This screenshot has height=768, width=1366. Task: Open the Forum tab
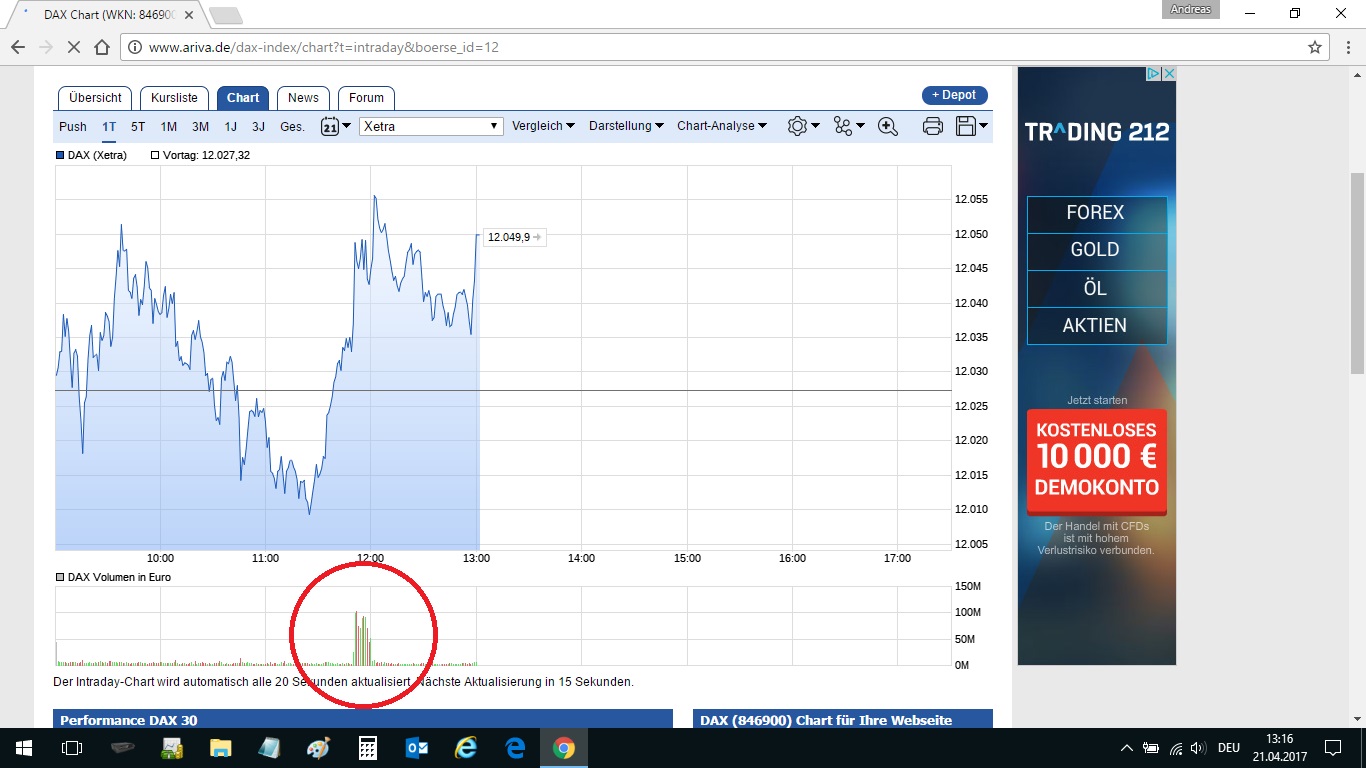point(366,98)
